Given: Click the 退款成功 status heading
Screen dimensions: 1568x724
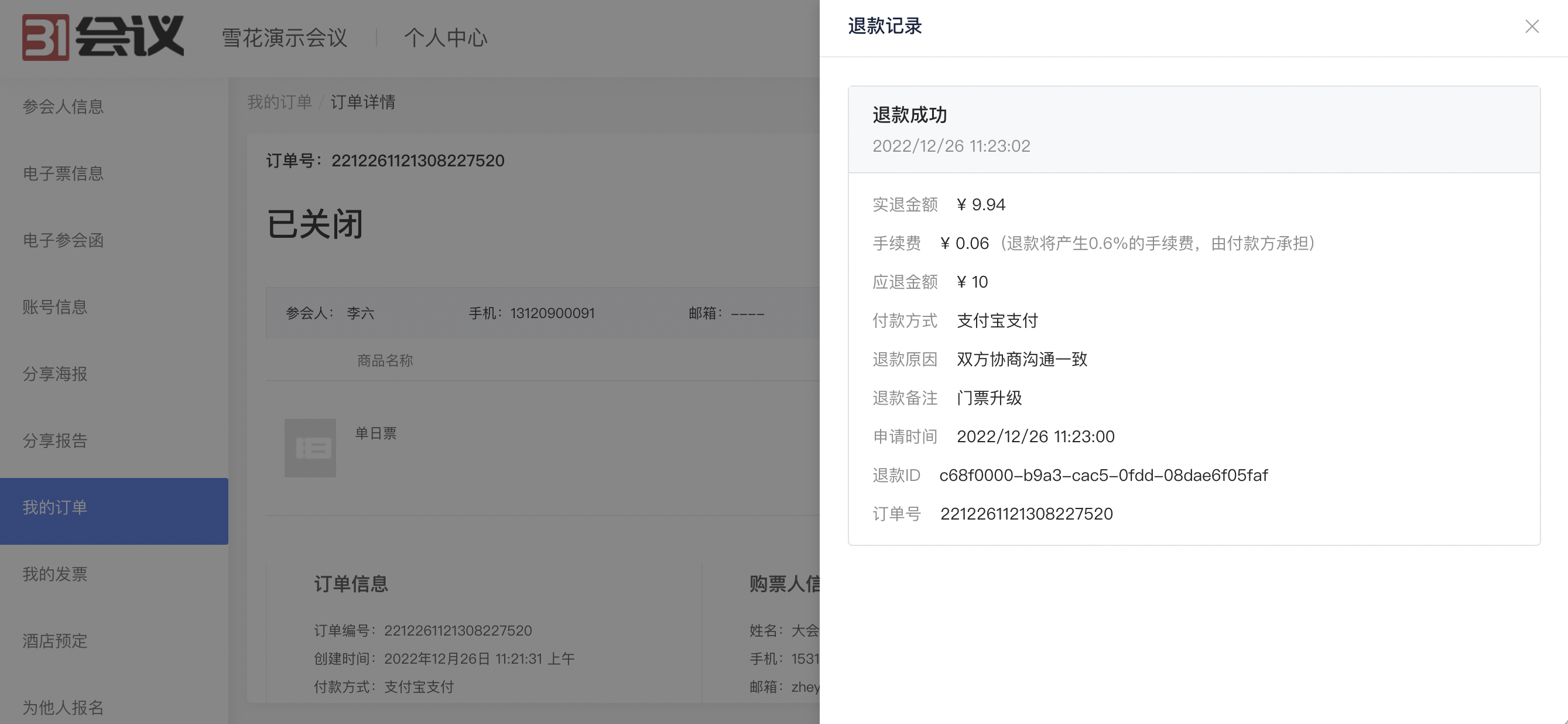Looking at the screenshot, I should point(909,115).
